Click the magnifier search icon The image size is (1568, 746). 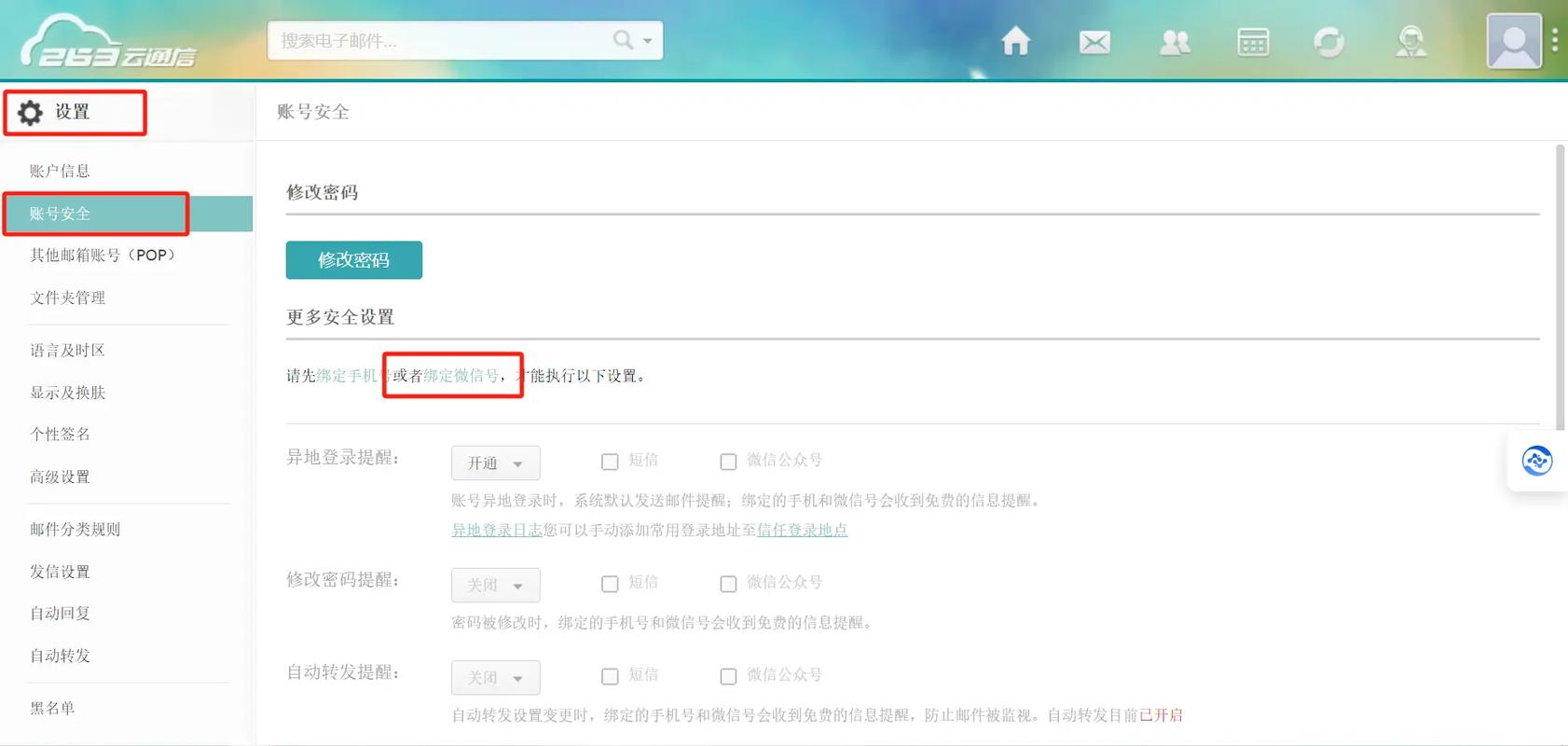623,40
